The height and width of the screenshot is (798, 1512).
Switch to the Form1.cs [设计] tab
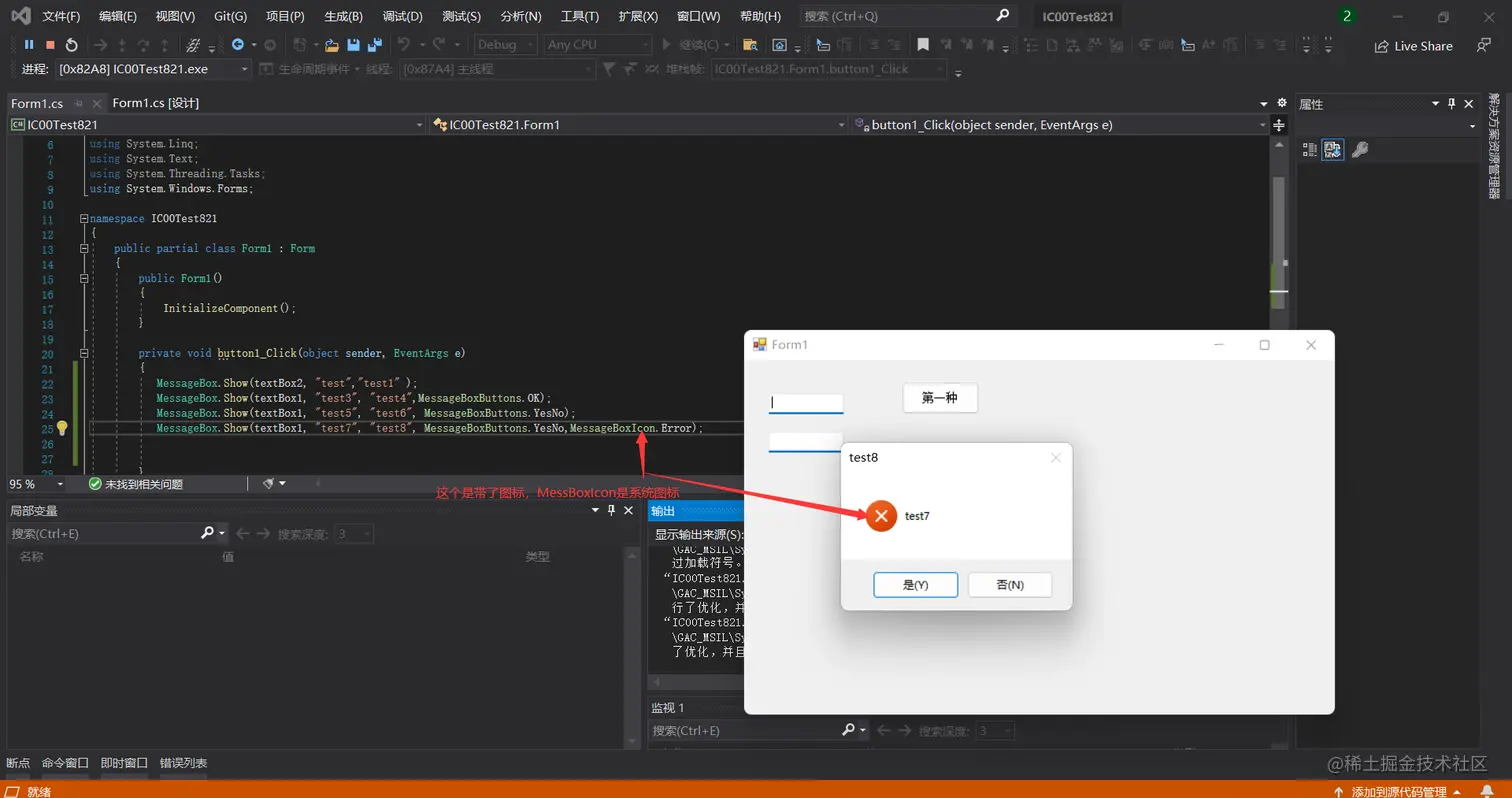coord(155,103)
